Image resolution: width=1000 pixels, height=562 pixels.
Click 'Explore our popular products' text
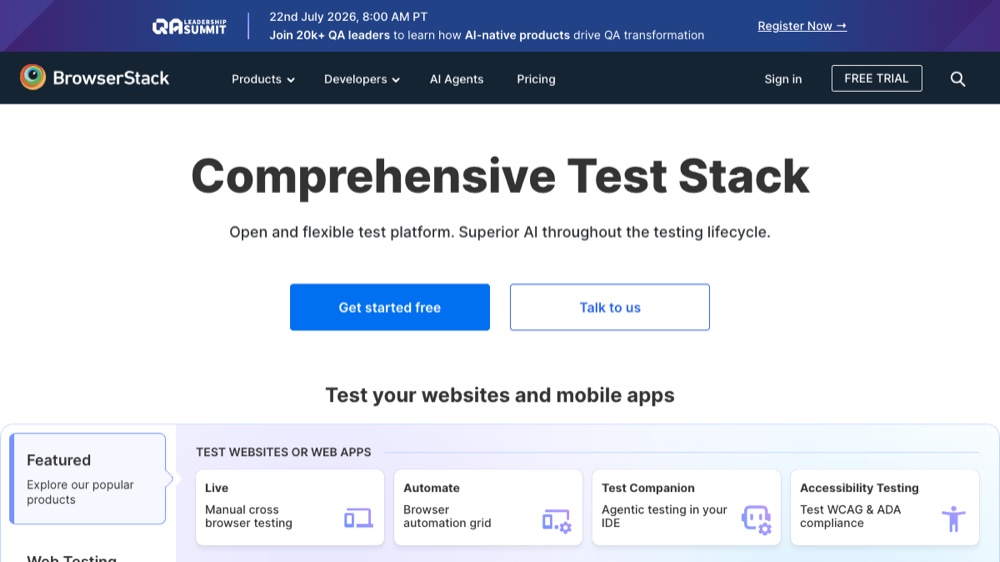(80, 492)
